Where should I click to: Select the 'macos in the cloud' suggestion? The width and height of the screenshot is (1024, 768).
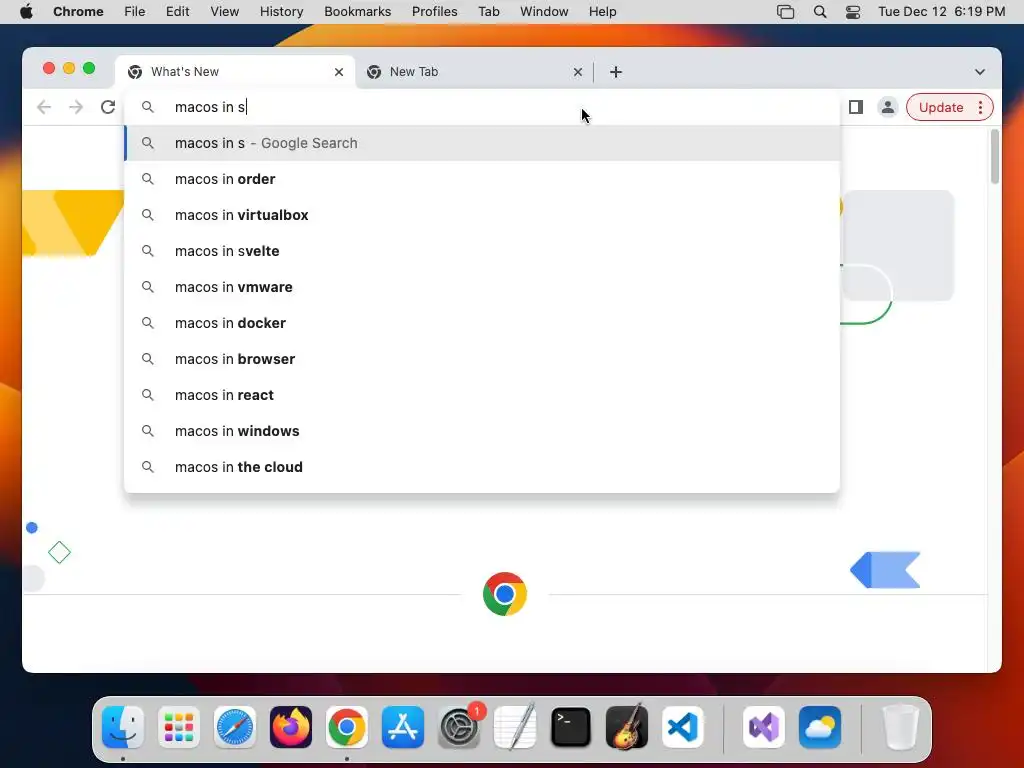482,466
